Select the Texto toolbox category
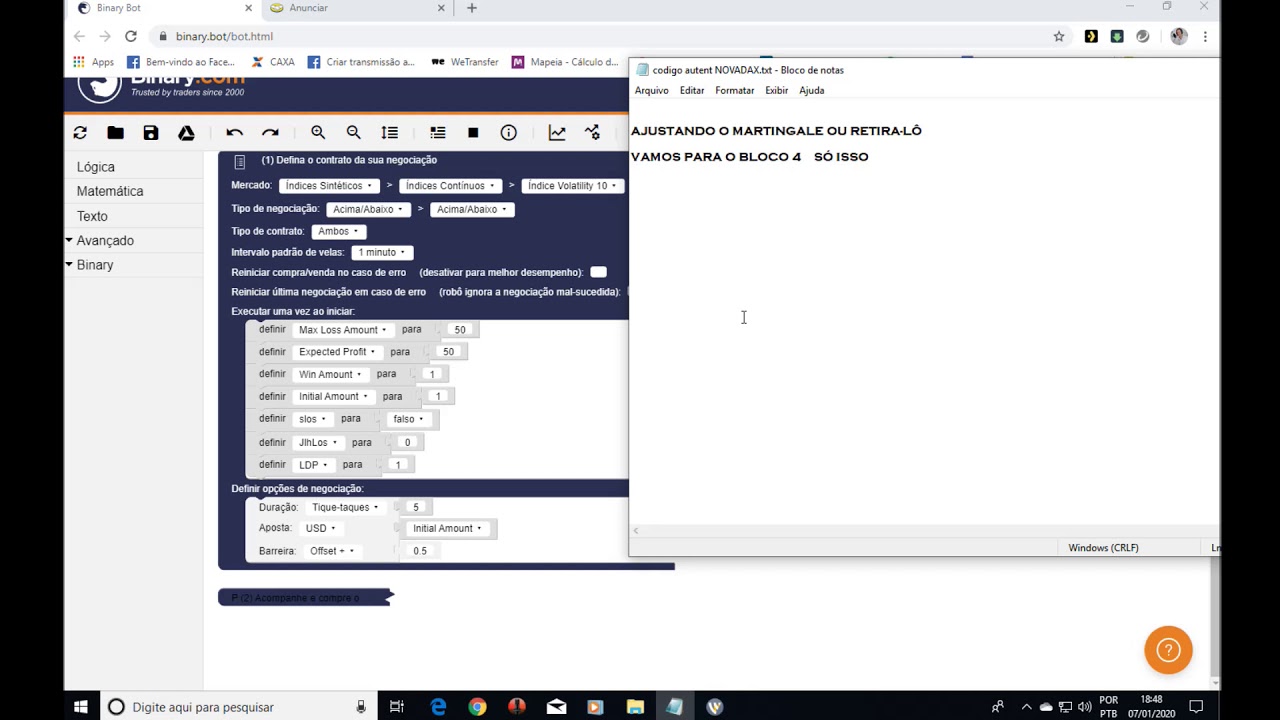 coord(92,216)
